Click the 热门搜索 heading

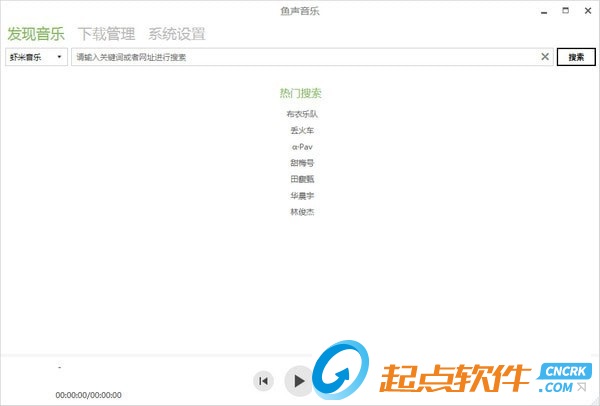click(300, 93)
